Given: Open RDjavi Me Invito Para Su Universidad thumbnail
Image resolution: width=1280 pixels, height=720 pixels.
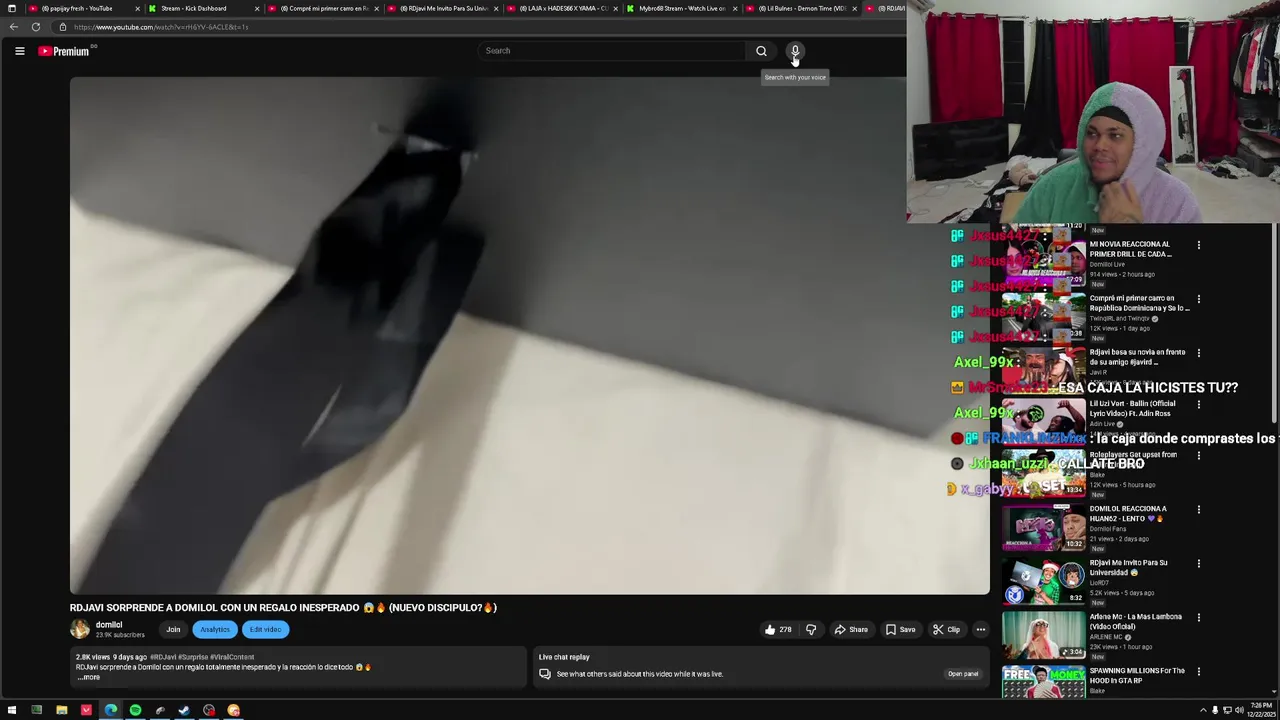Looking at the screenshot, I should (1044, 582).
